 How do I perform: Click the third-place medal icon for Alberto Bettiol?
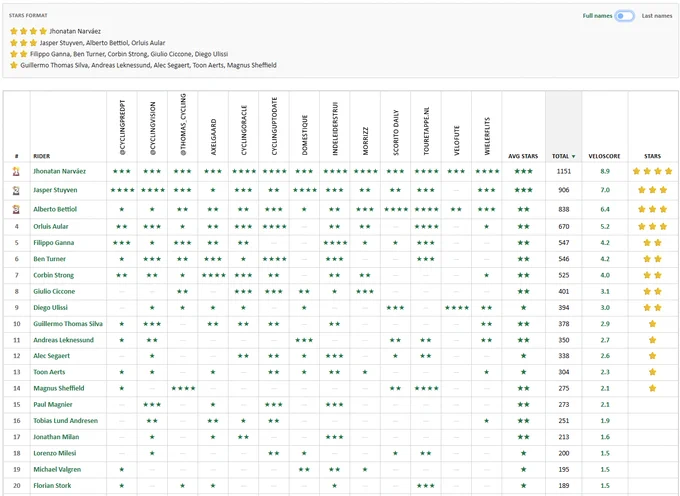[16, 209]
